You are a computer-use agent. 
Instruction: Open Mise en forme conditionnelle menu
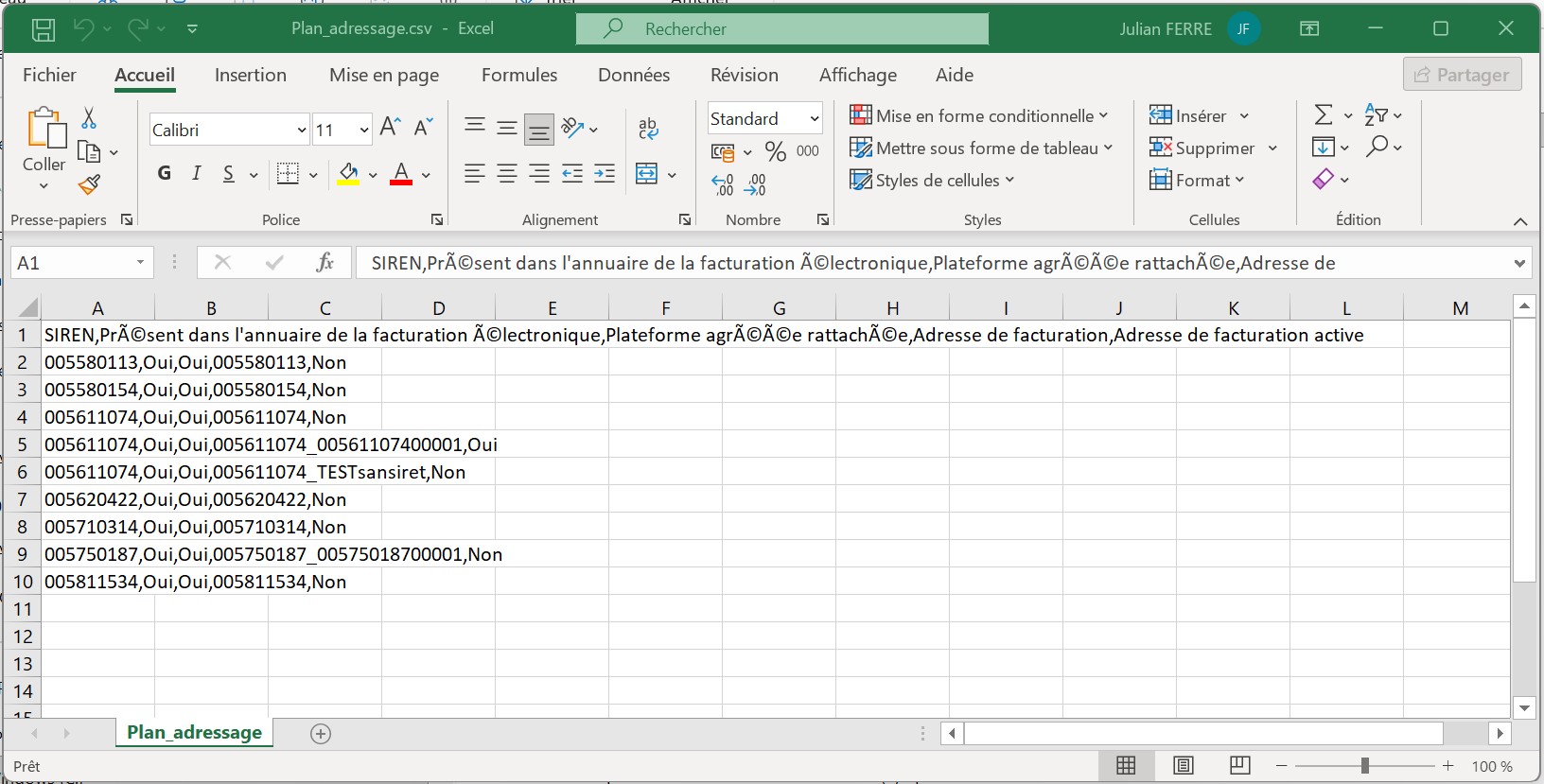click(x=979, y=115)
